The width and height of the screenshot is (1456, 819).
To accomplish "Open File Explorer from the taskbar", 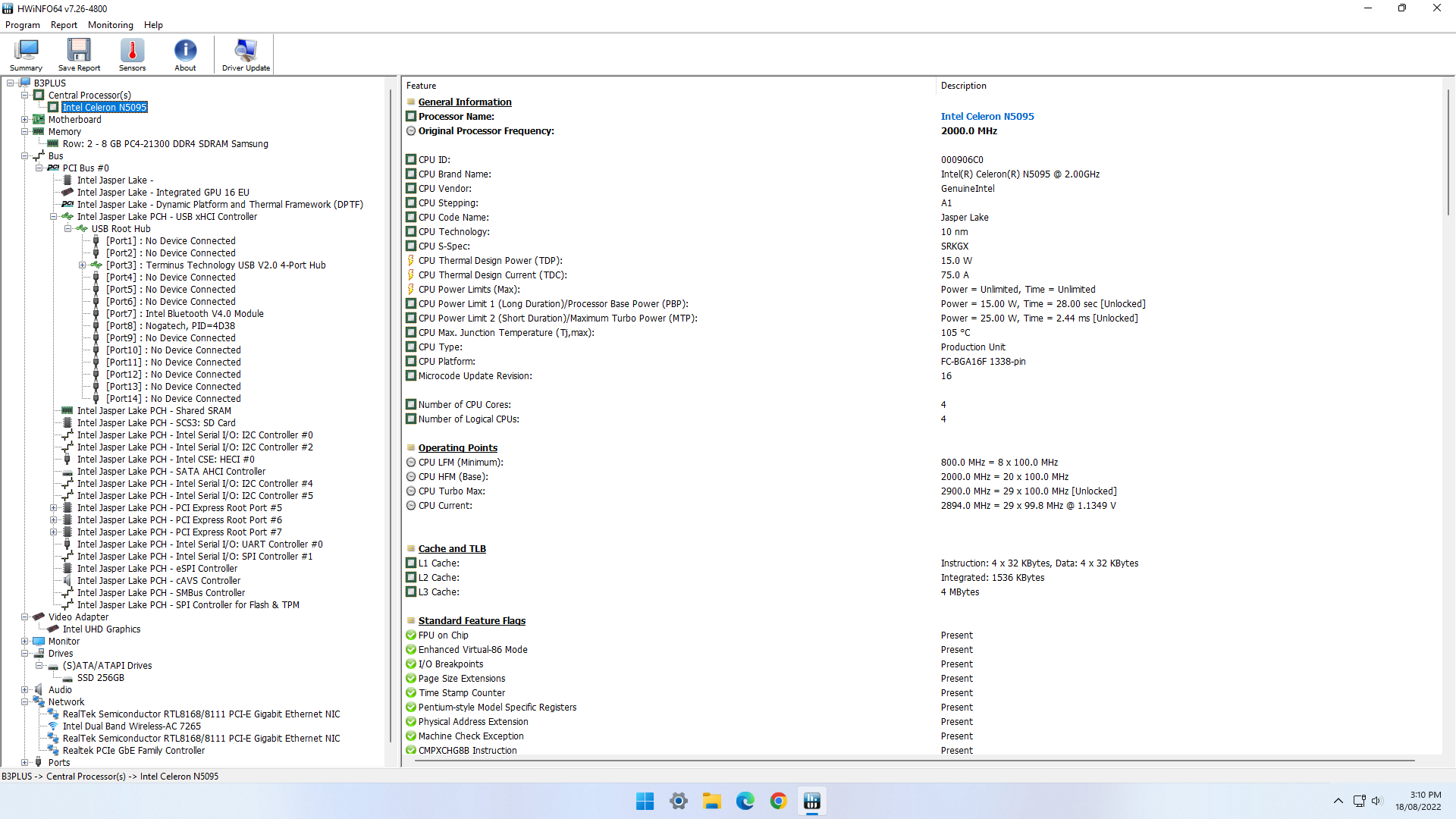I will (x=711, y=801).
